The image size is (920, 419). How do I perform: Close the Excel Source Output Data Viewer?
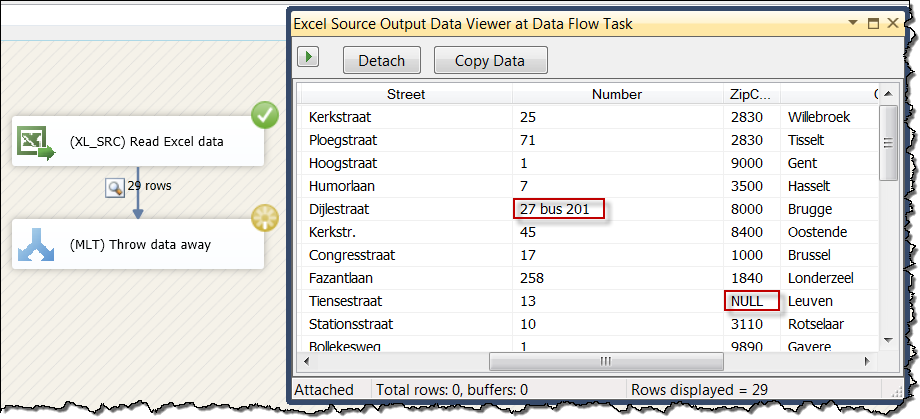coord(892,23)
